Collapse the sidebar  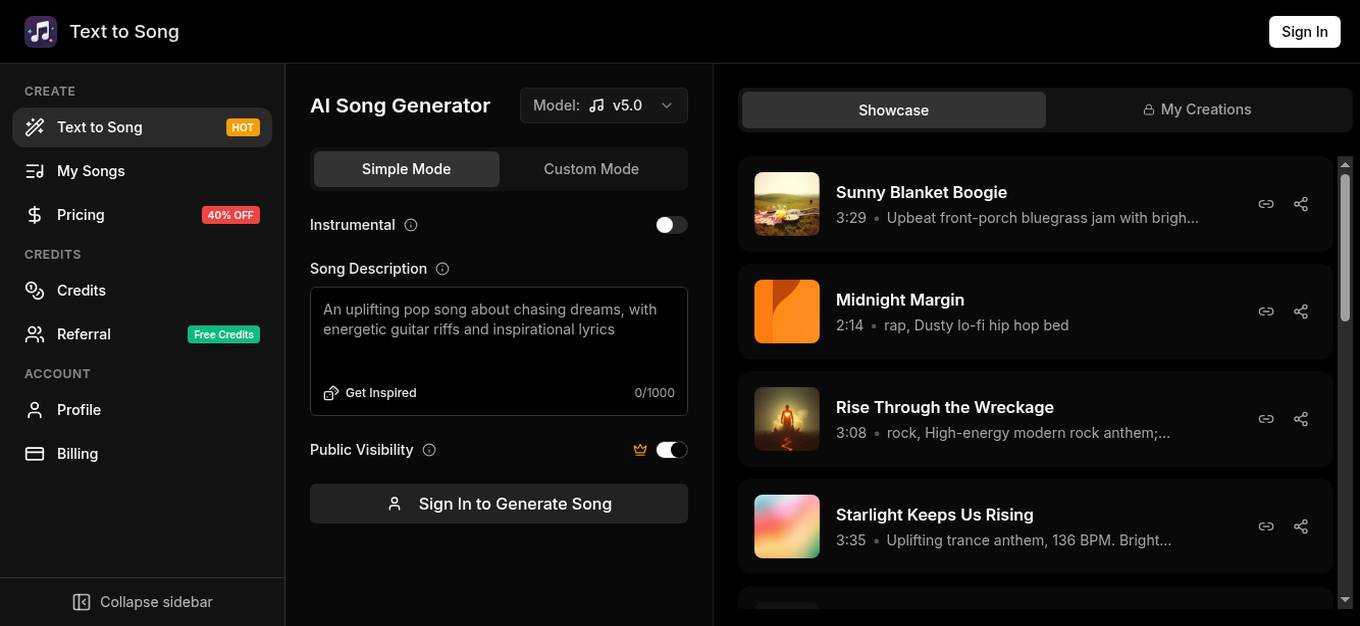[142, 601]
